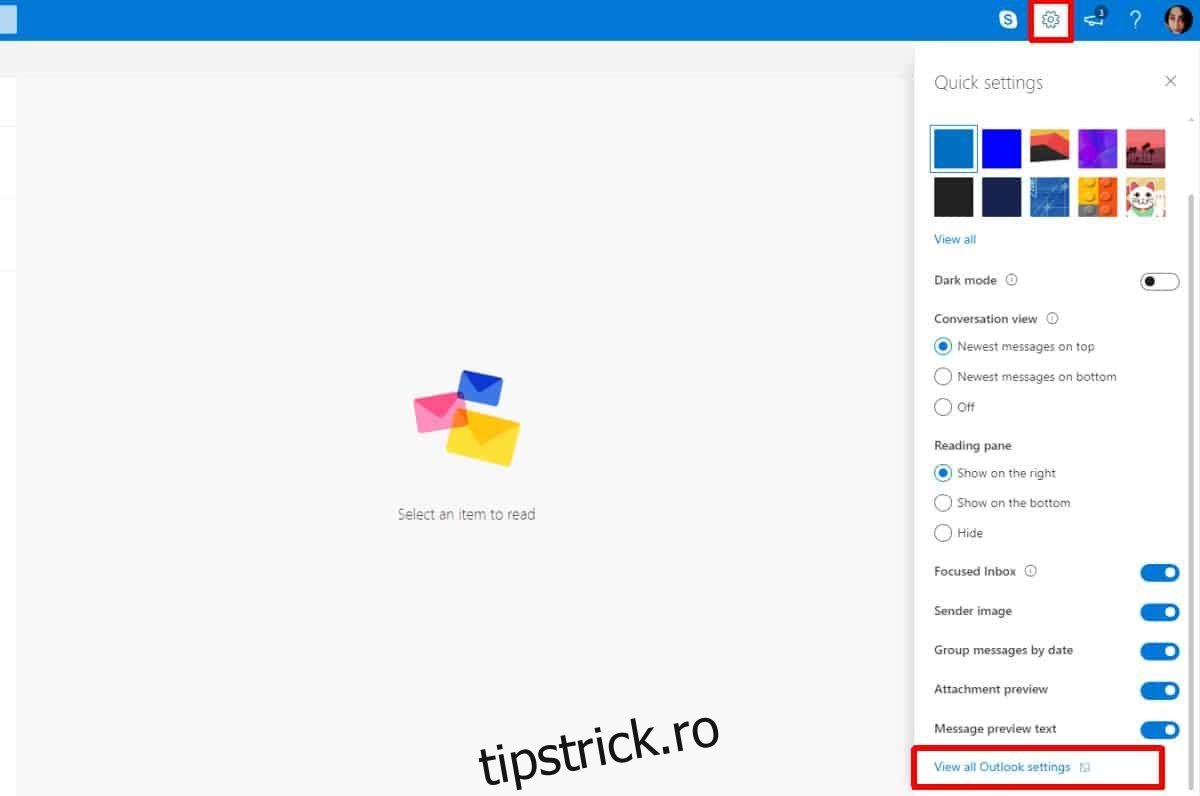Click the Focused Inbox info icon
The width and height of the screenshot is (1200, 796).
click(1031, 571)
